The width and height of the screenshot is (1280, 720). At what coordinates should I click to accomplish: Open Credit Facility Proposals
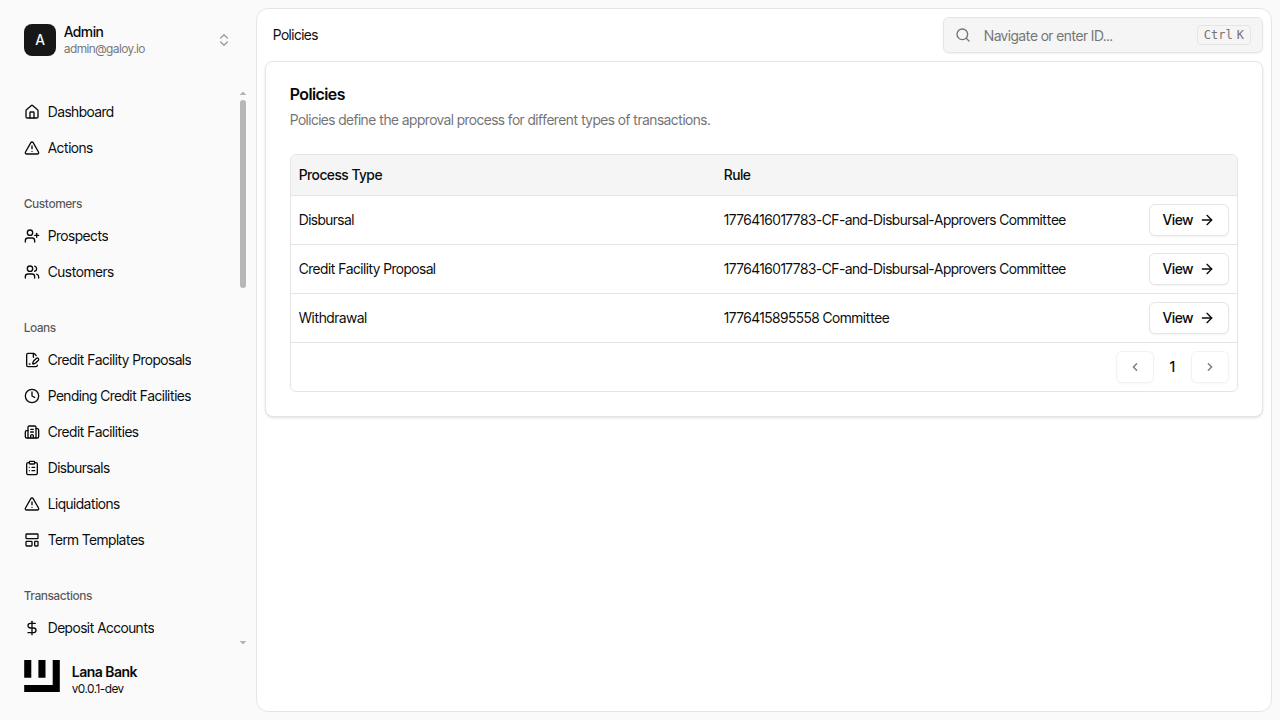pos(119,359)
